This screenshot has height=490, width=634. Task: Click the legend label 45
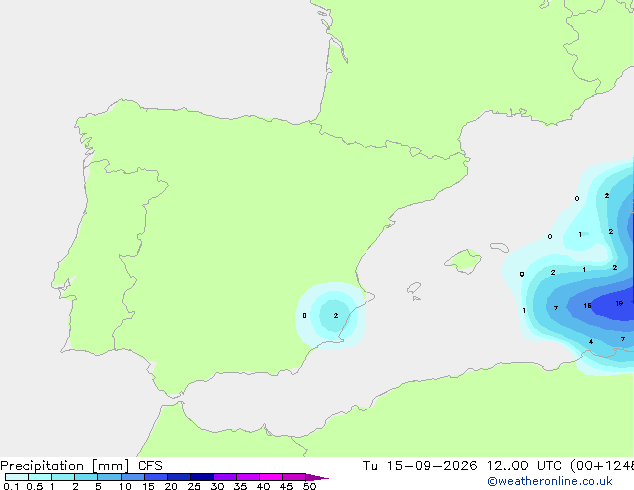click(286, 486)
